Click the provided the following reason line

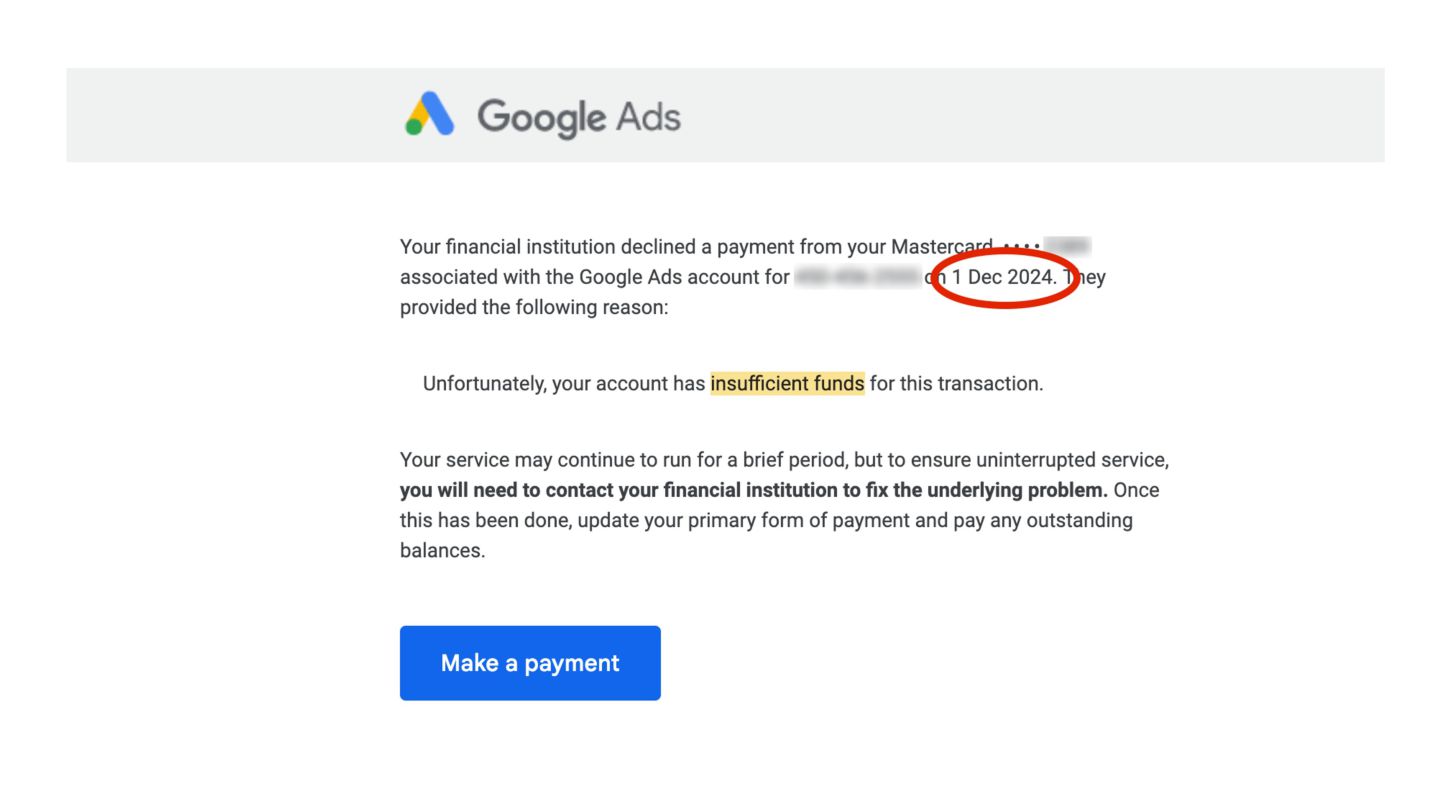click(x=534, y=307)
